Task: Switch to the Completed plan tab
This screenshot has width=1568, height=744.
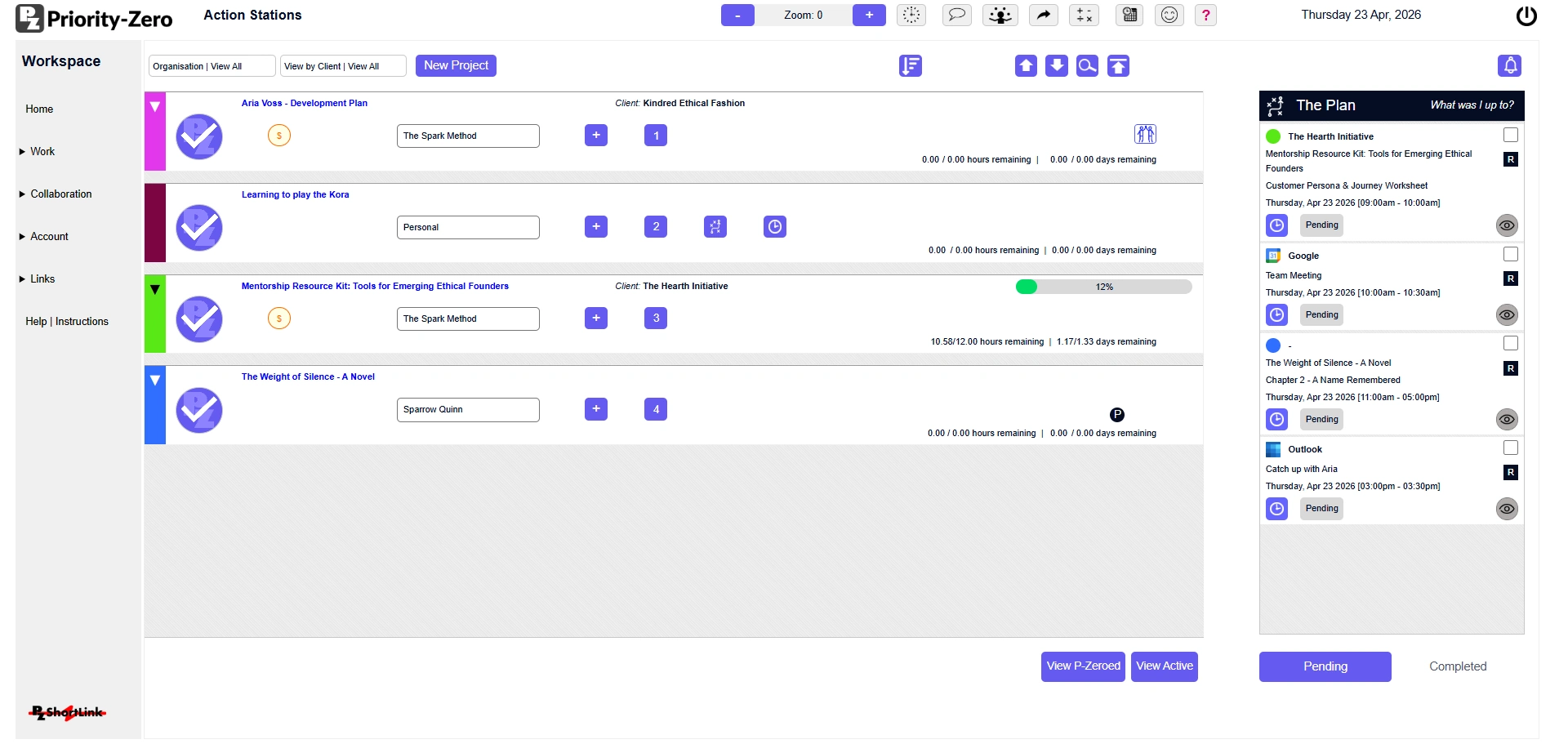Action: click(1458, 666)
